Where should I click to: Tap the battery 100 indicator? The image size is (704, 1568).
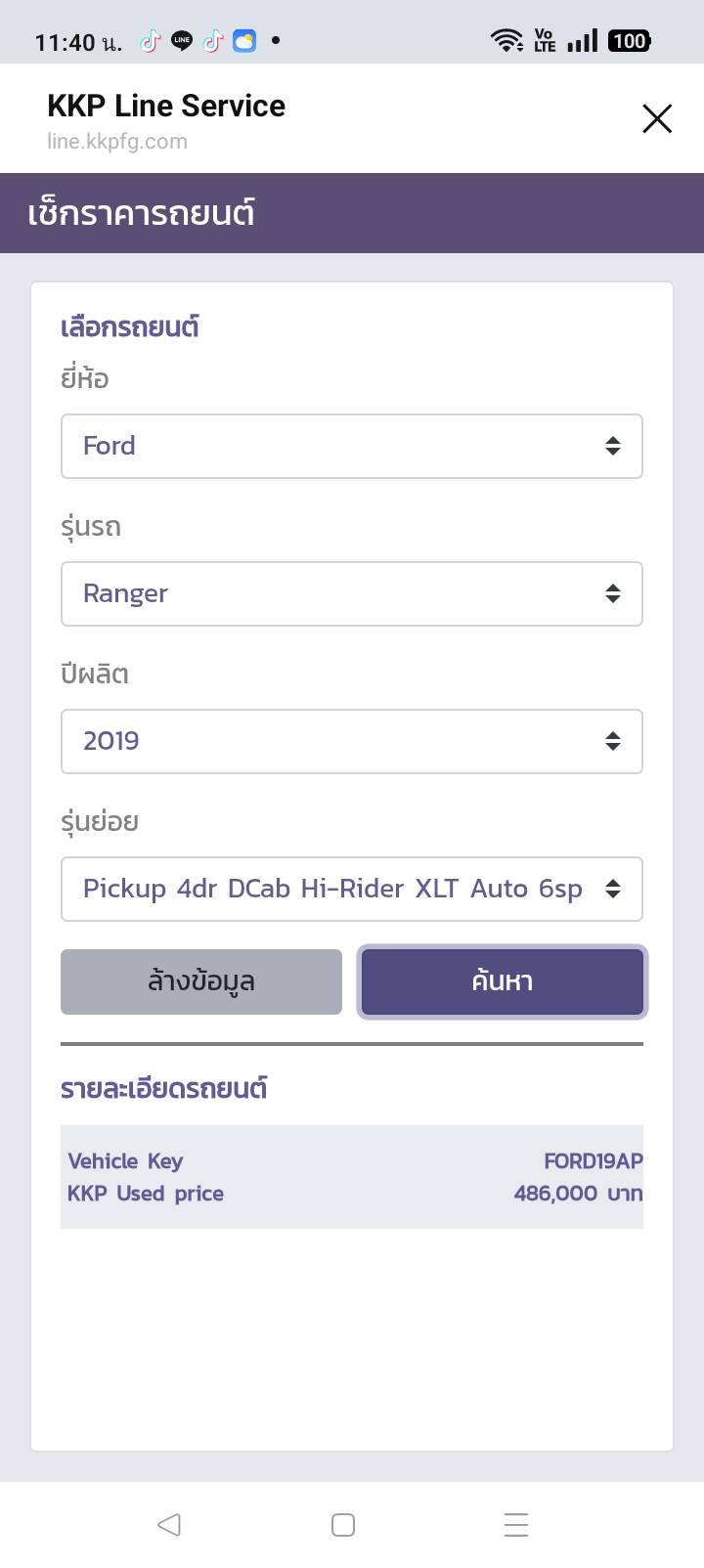(629, 41)
